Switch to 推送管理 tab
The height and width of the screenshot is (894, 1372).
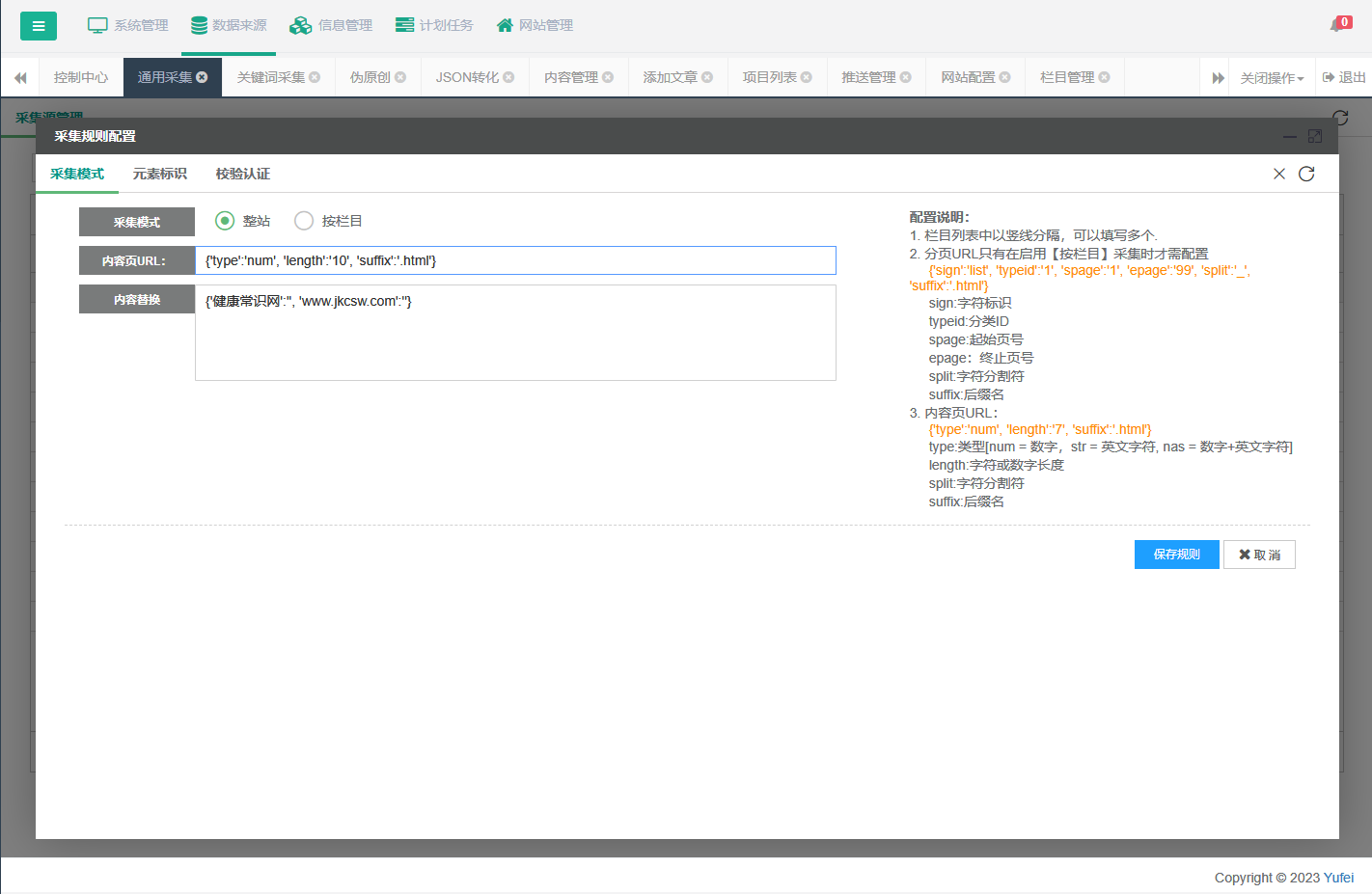pyautogui.click(x=869, y=77)
